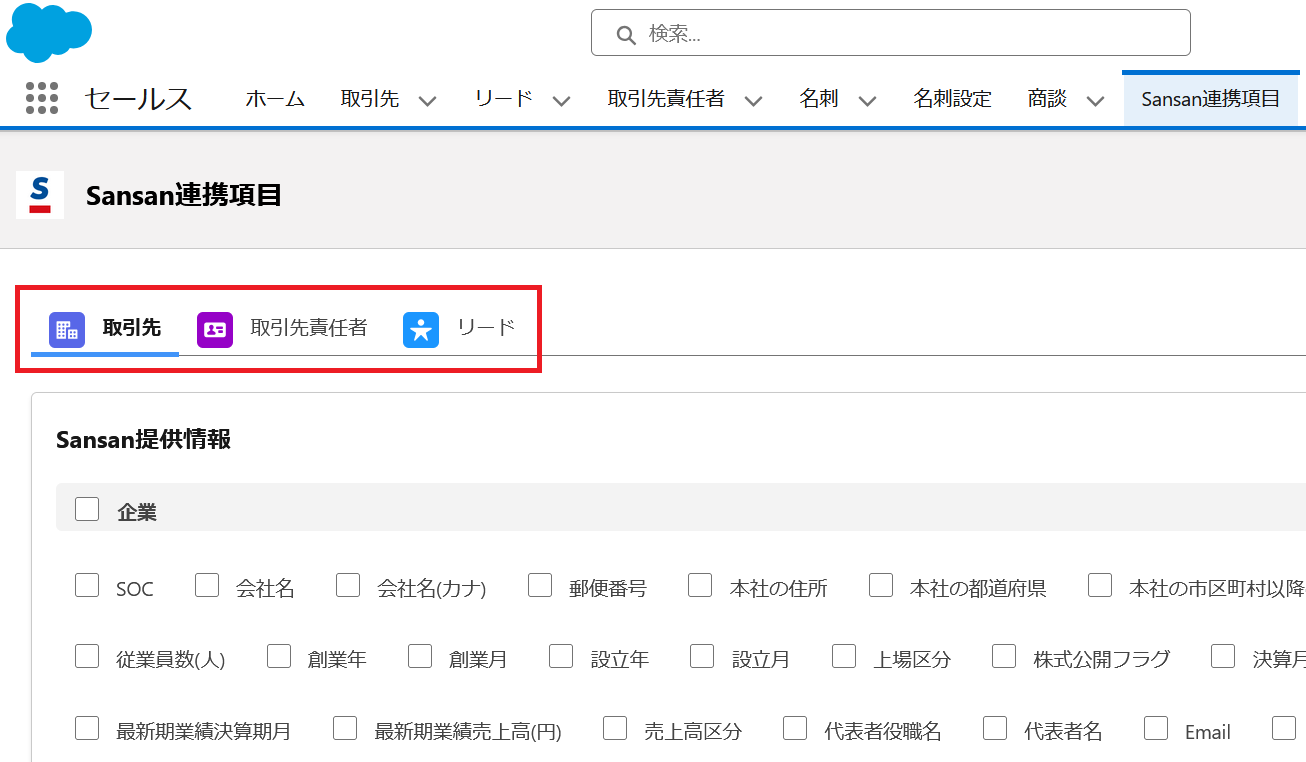
Task: Open the 商談 navigation tab
Action: click(1047, 99)
